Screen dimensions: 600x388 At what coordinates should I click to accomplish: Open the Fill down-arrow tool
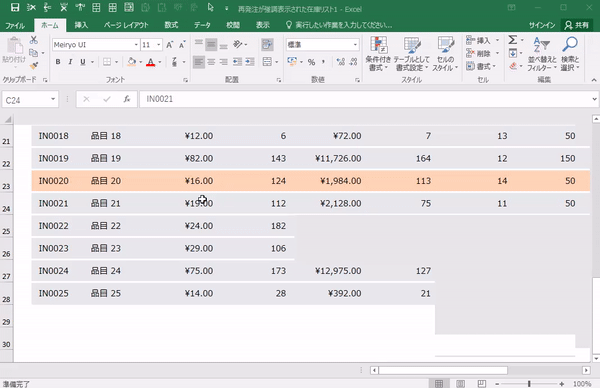click(x=513, y=53)
